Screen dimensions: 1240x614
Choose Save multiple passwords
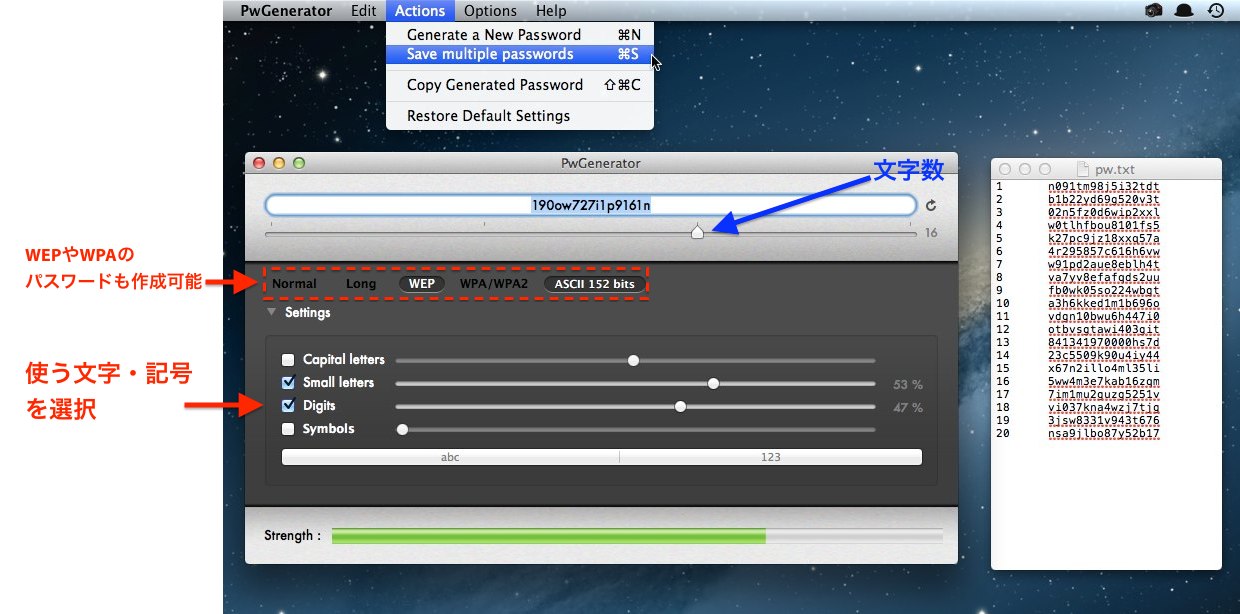pyautogui.click(x=520, y=54)
